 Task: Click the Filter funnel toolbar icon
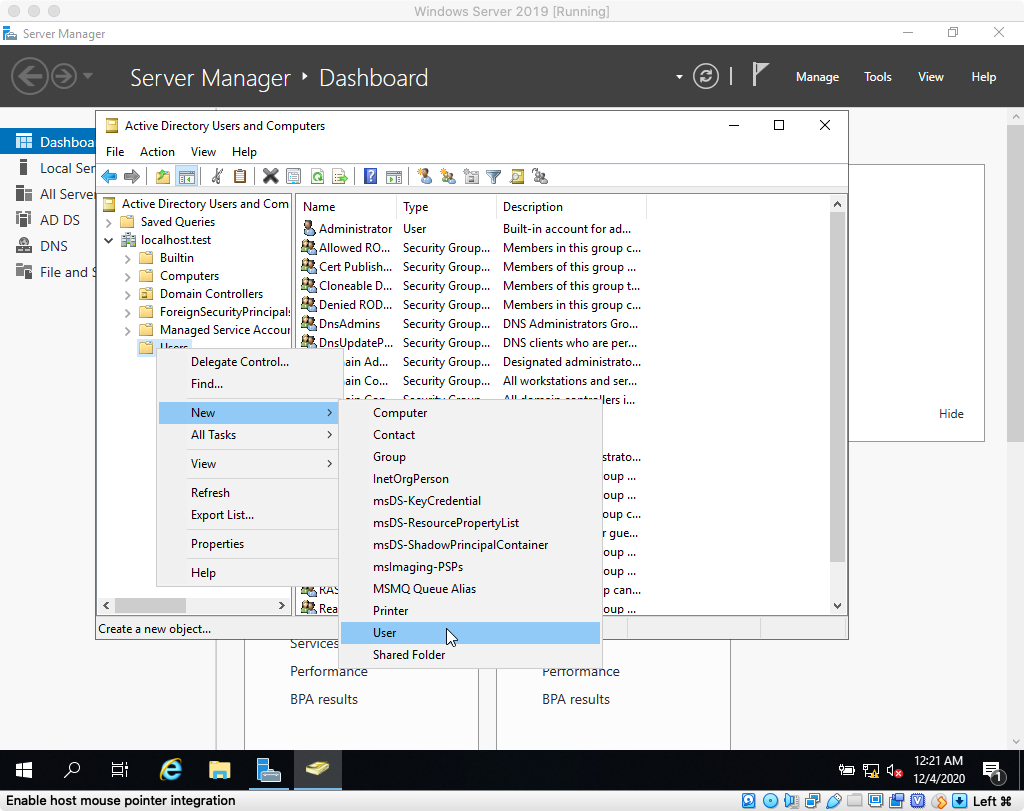494,176
